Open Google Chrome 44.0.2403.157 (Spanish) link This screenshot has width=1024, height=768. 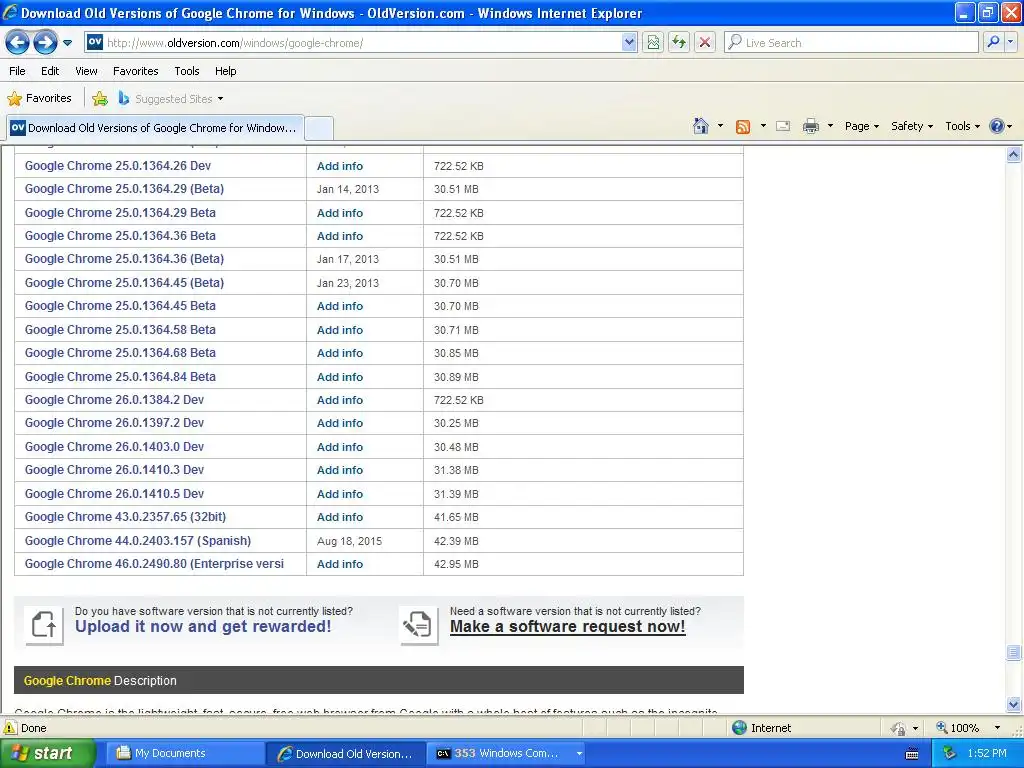coord(138,541)
